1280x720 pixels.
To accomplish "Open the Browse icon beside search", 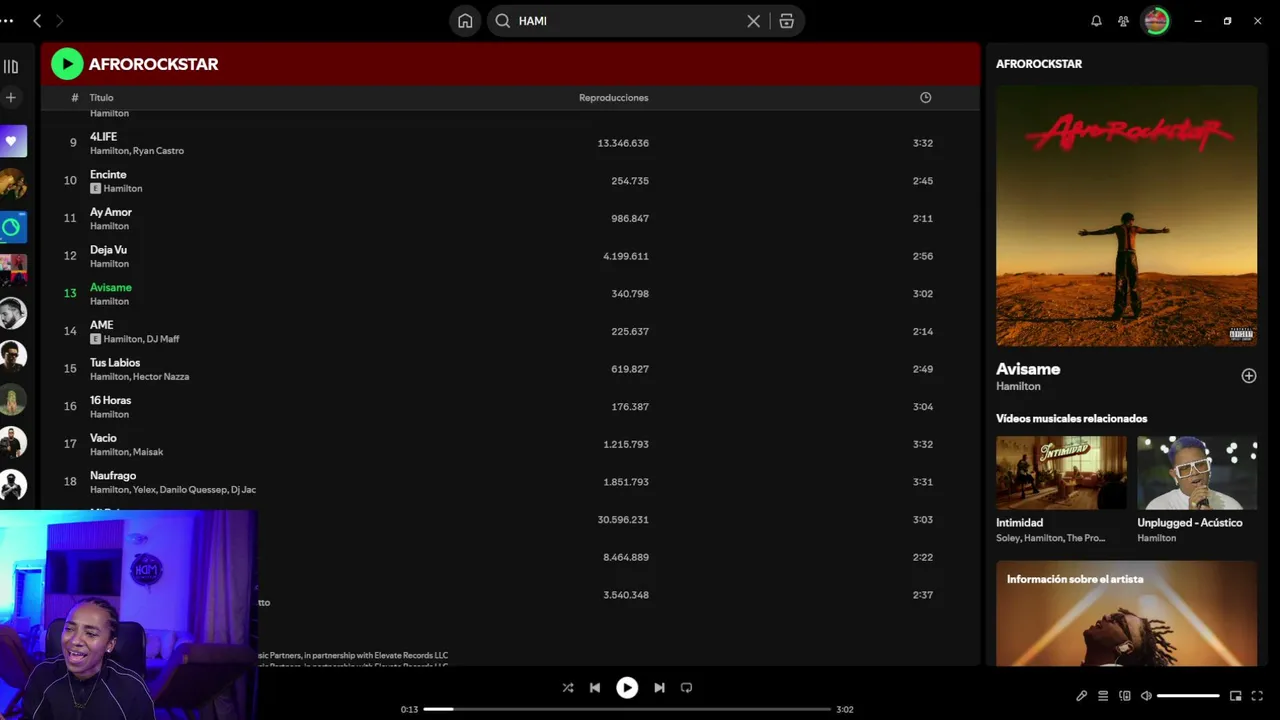I will 787,21.
